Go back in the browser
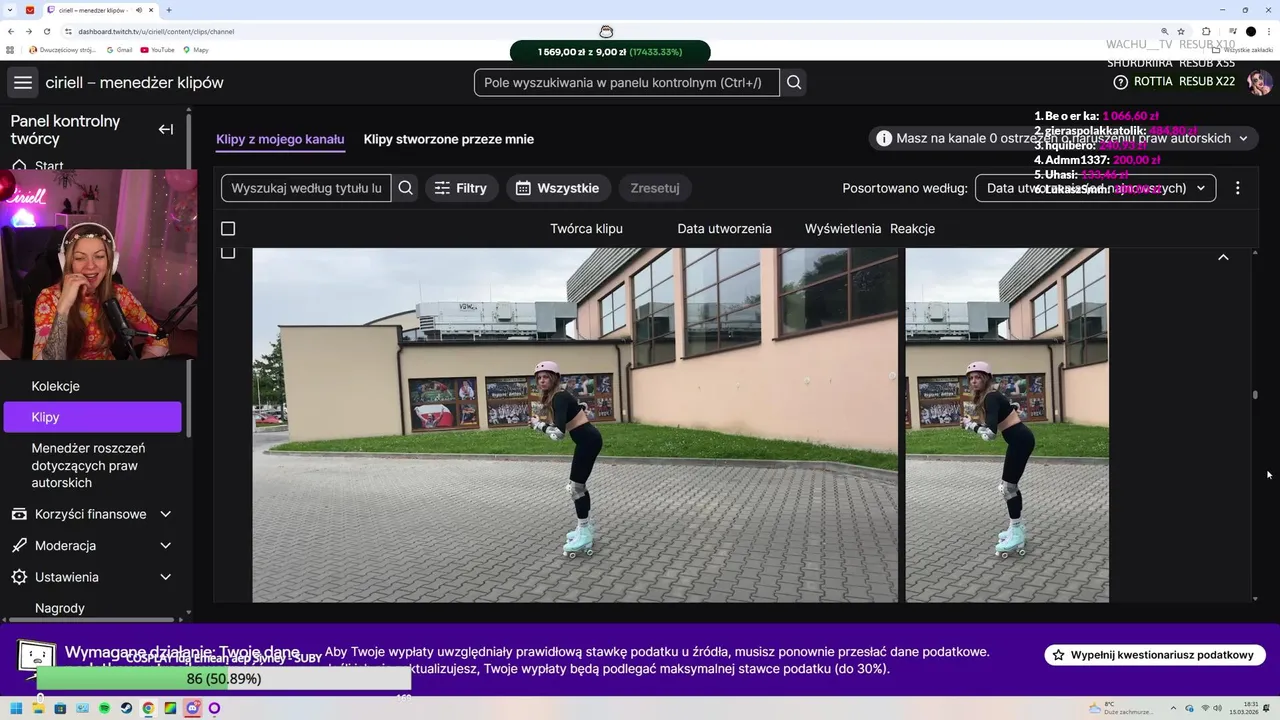This screenshot has height=720, width=1280. click(11, 31)
